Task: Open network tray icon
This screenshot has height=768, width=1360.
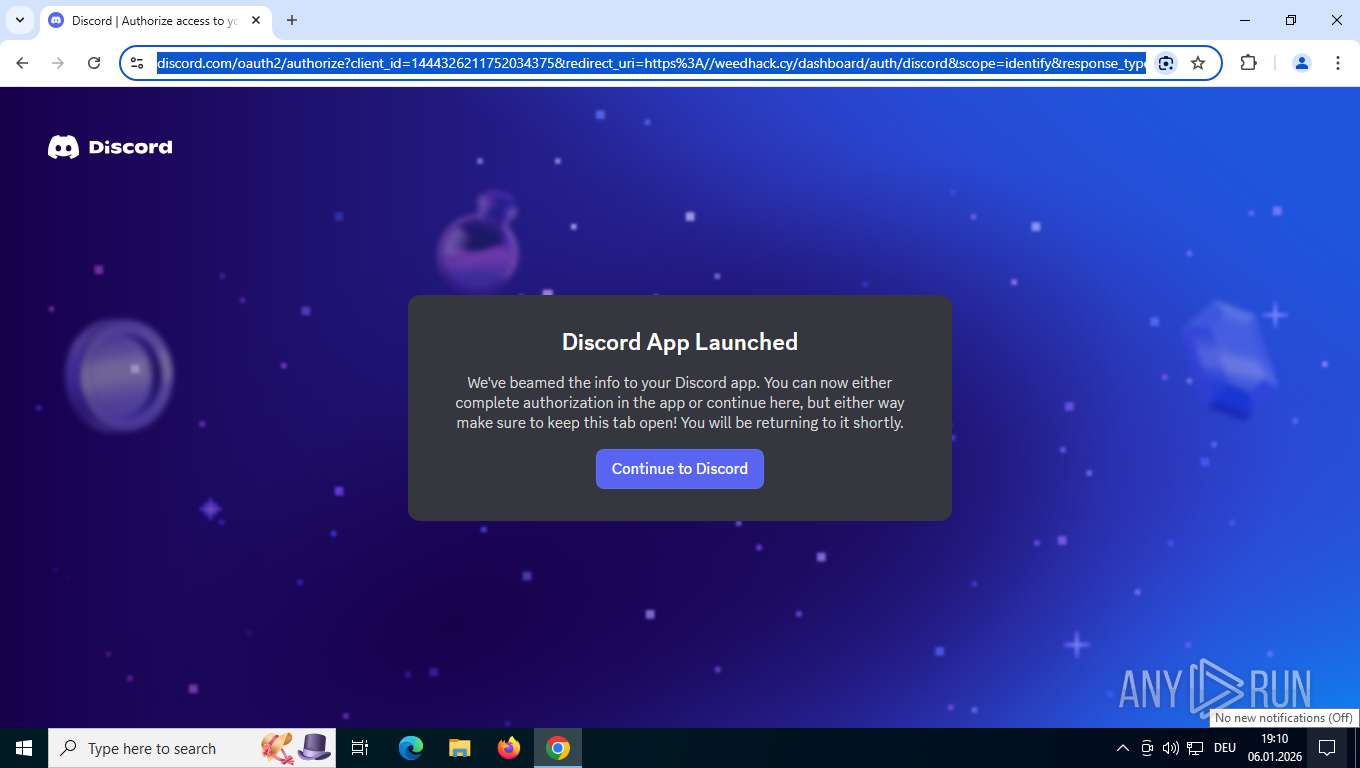Action: (1195, 748)
